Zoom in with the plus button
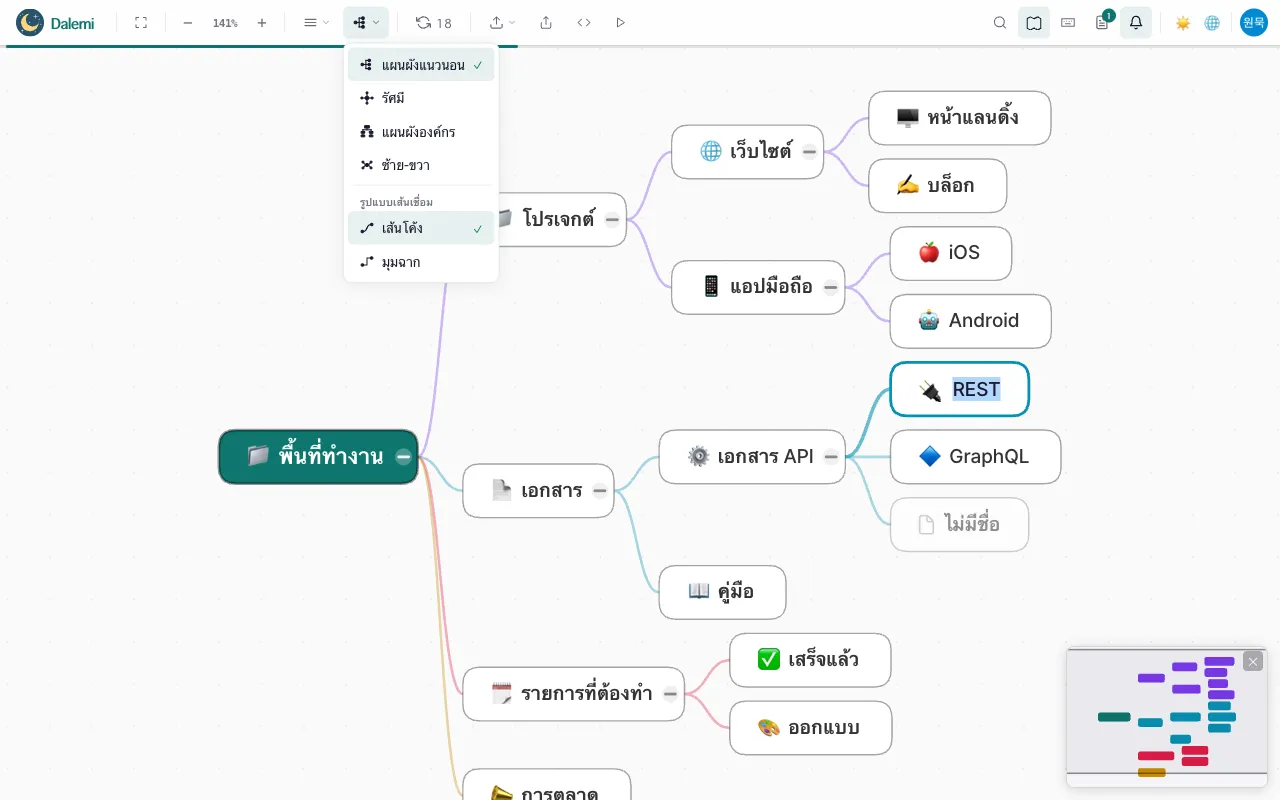 point(262,23)
